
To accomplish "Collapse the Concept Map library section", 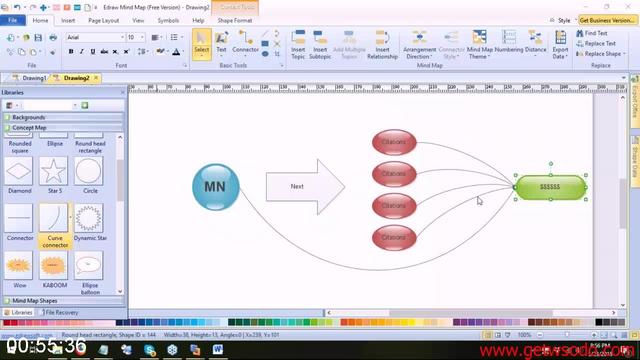I will [x=63, y=127].
